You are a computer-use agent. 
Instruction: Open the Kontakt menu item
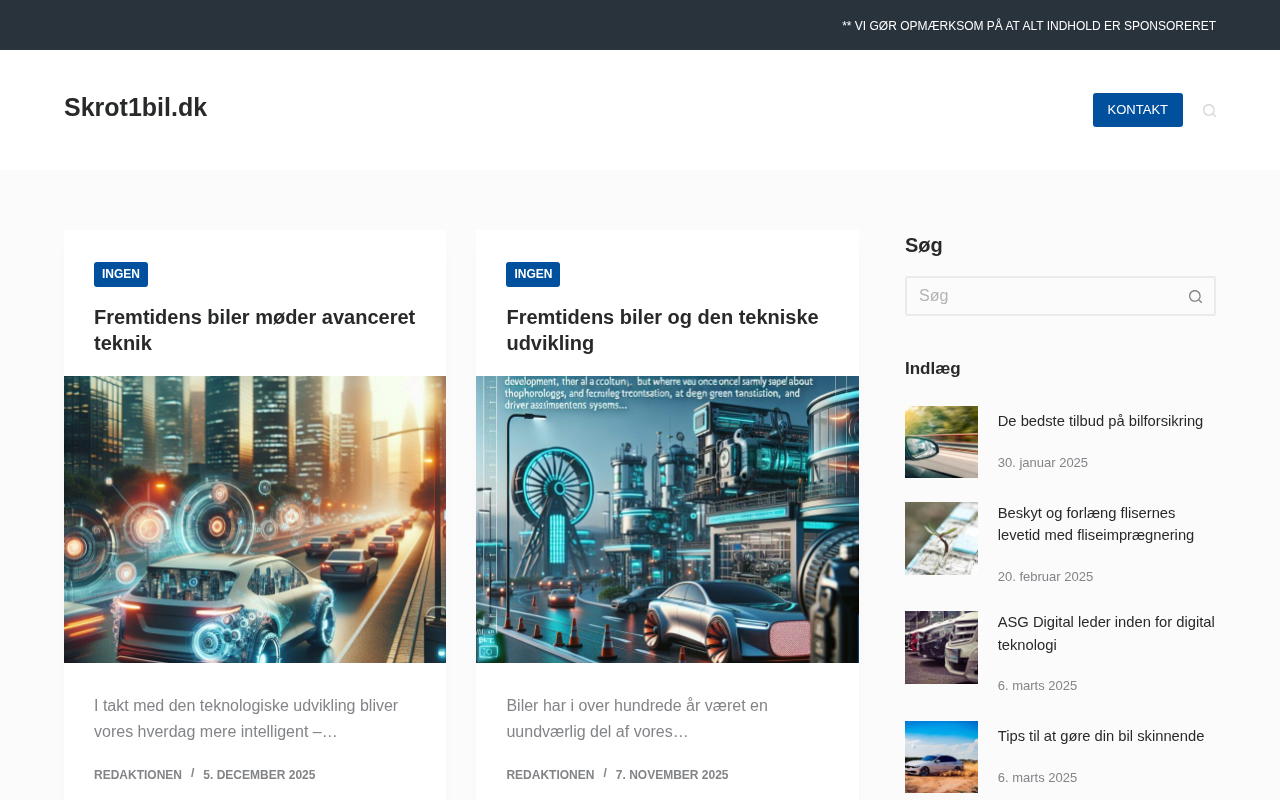coord(1137,110)
